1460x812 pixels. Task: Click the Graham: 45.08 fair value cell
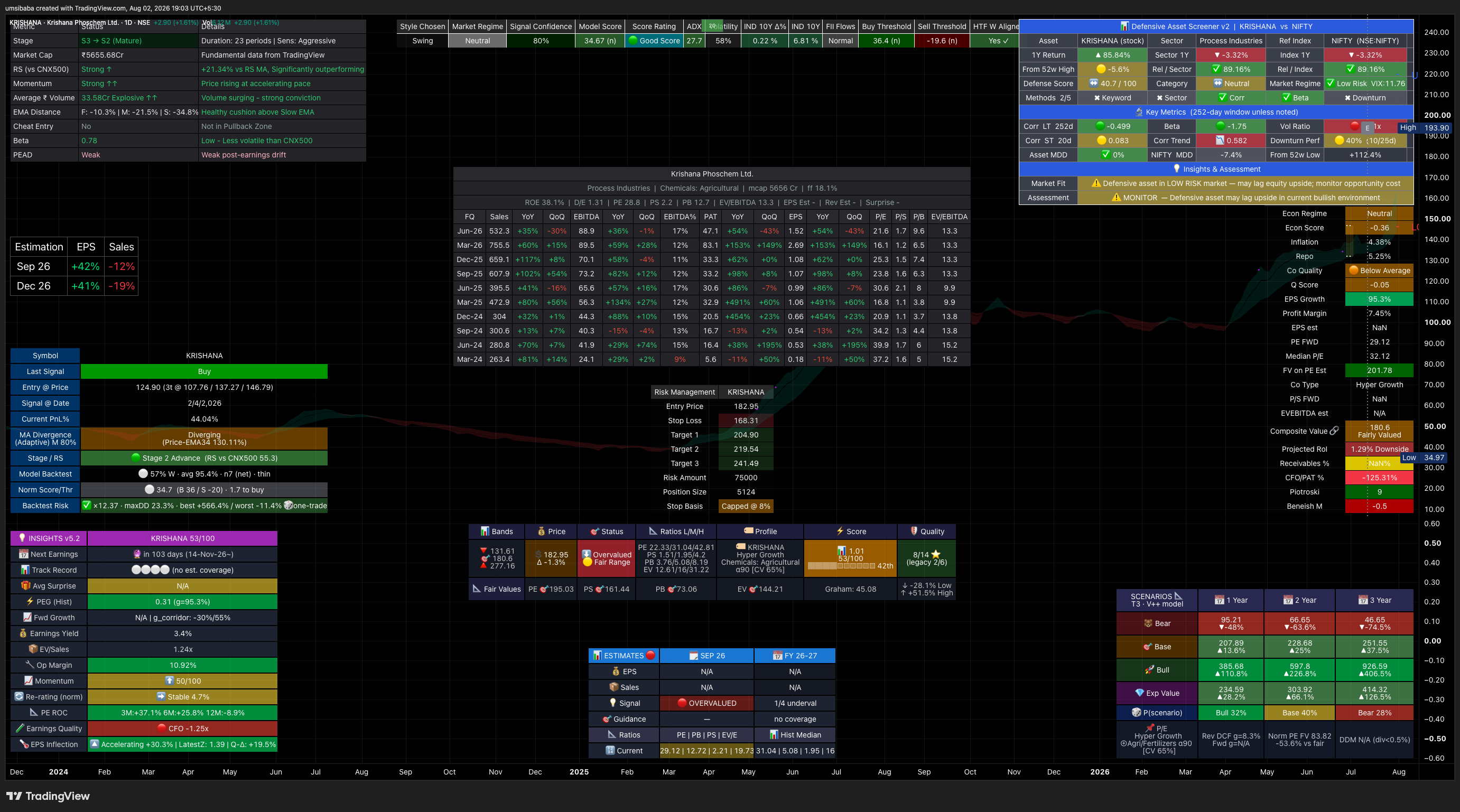850,589
